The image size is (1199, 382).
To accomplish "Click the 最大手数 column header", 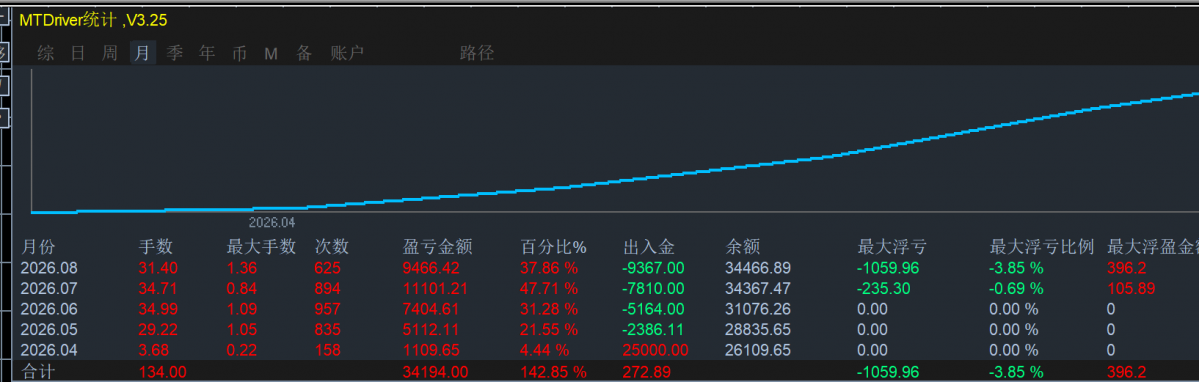I will [262, 247].
